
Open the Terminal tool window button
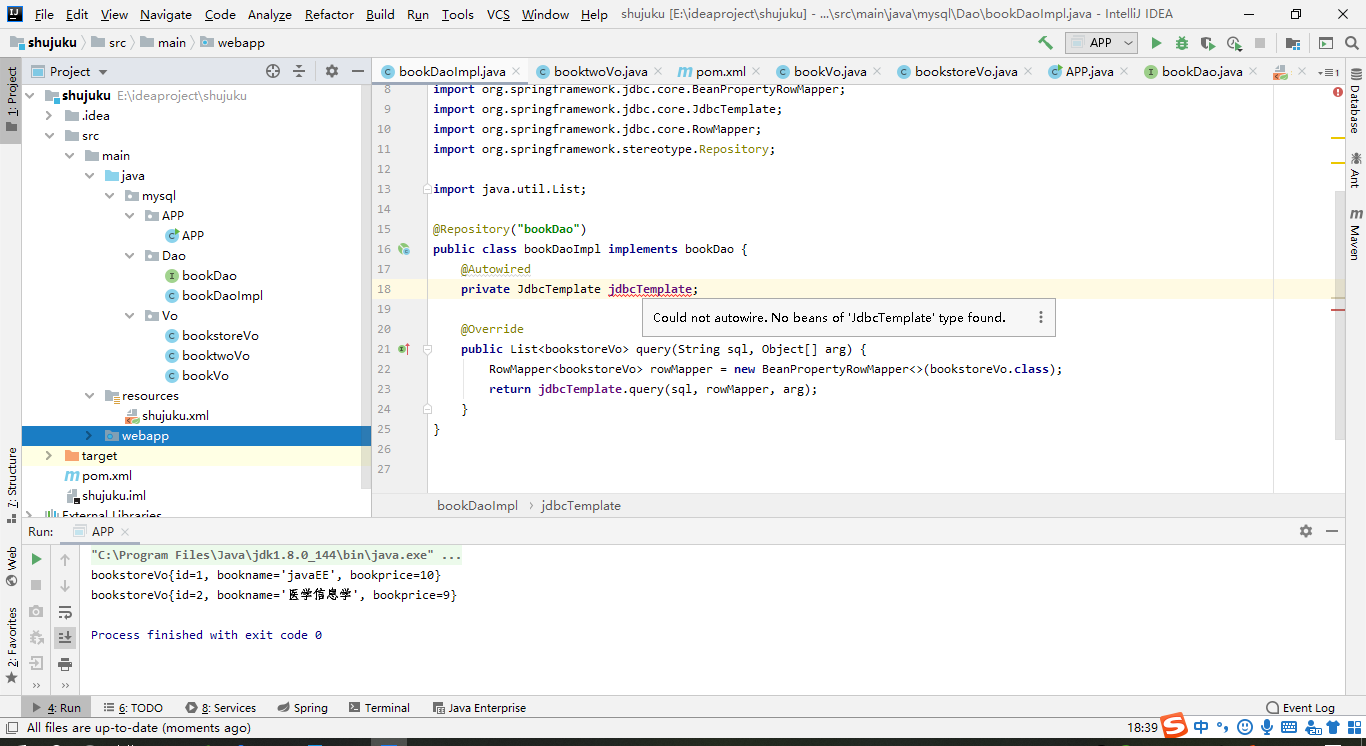click(x=379, y=707)
